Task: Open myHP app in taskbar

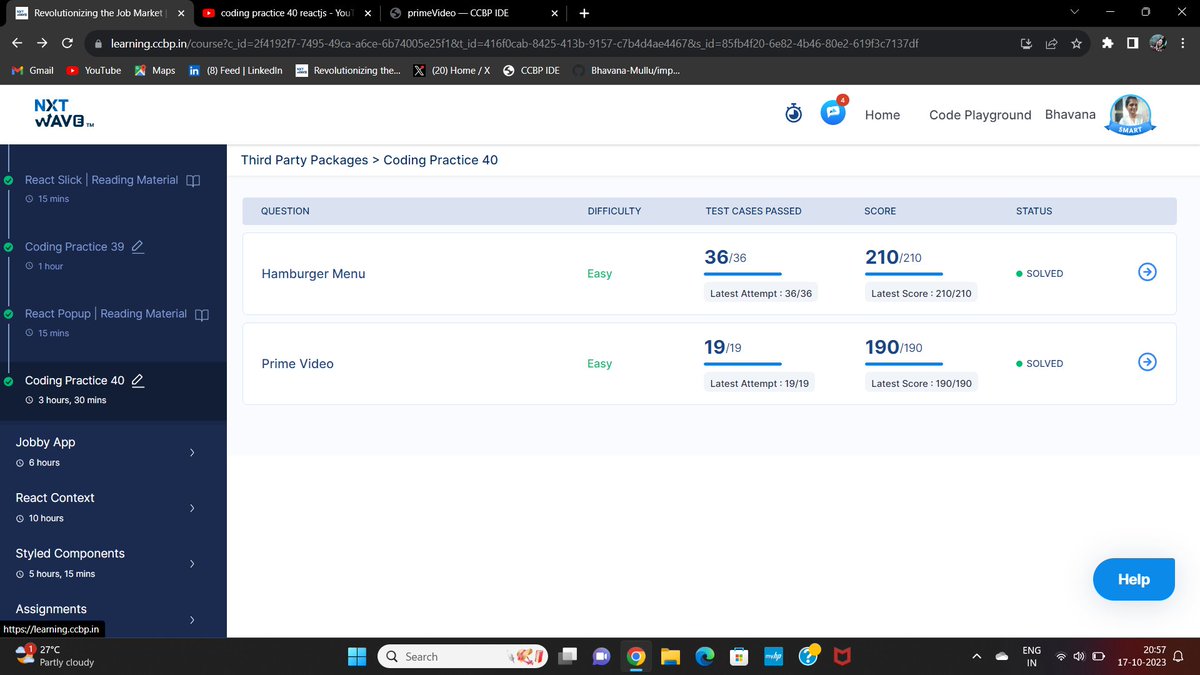Action: pos(773,657)
